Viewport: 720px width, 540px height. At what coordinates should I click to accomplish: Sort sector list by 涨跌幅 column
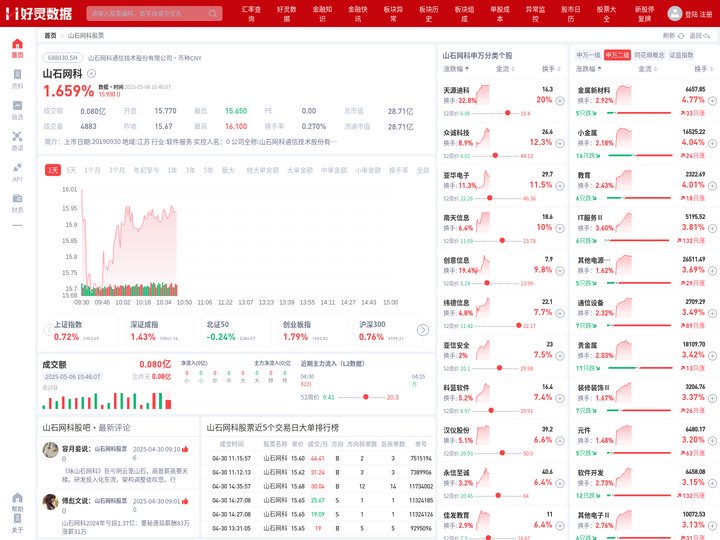pyautogui.click(x=589, y=69)
